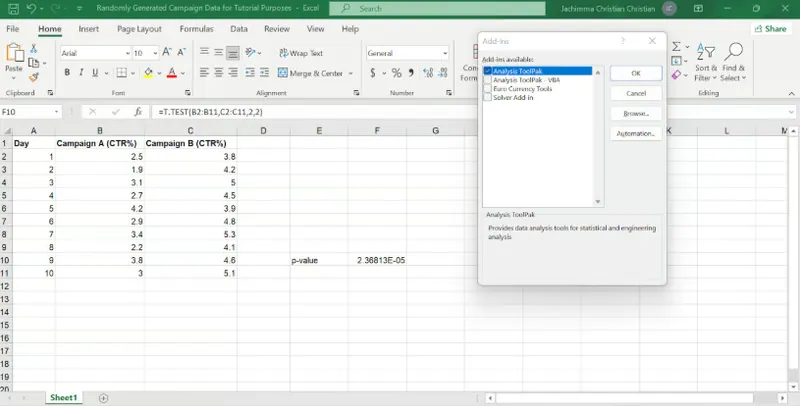Apply bold formatting with the B icon
800x406 pixels.
[67, 73]
